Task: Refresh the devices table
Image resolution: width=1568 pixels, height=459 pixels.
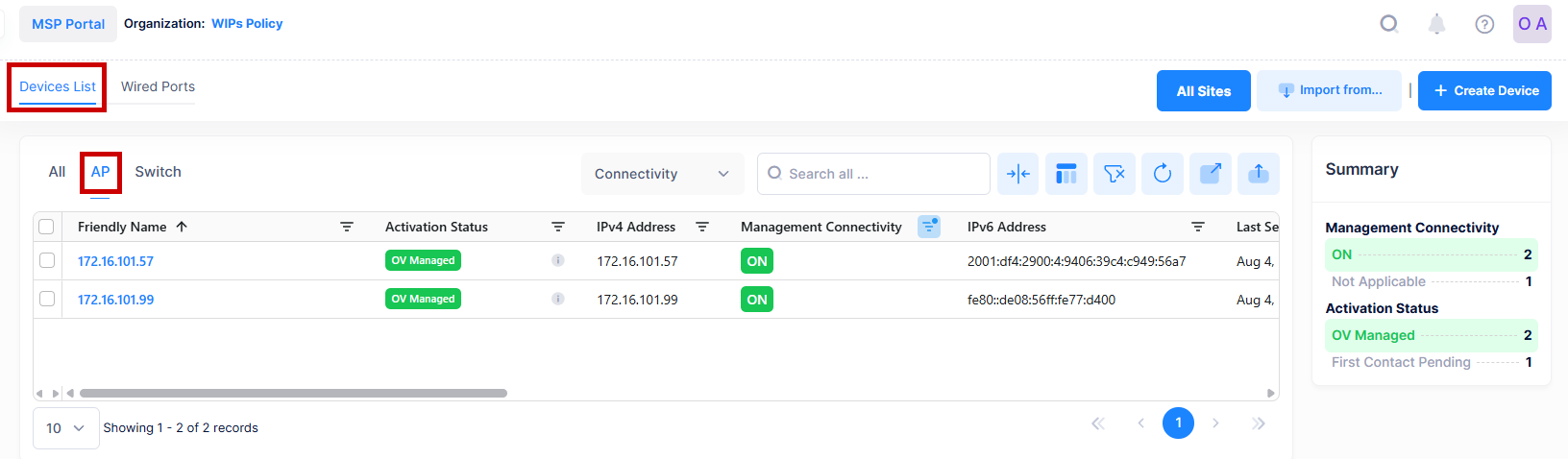Action: pyautogui.click(x=1162, y=174)
